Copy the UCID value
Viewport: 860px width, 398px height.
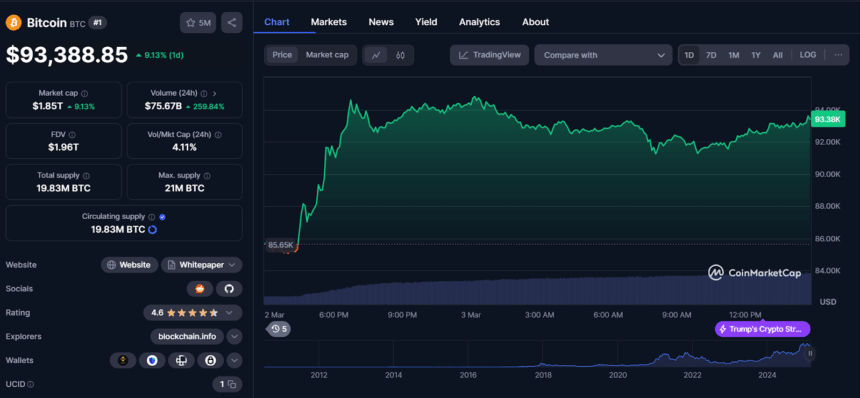point(232,384)
